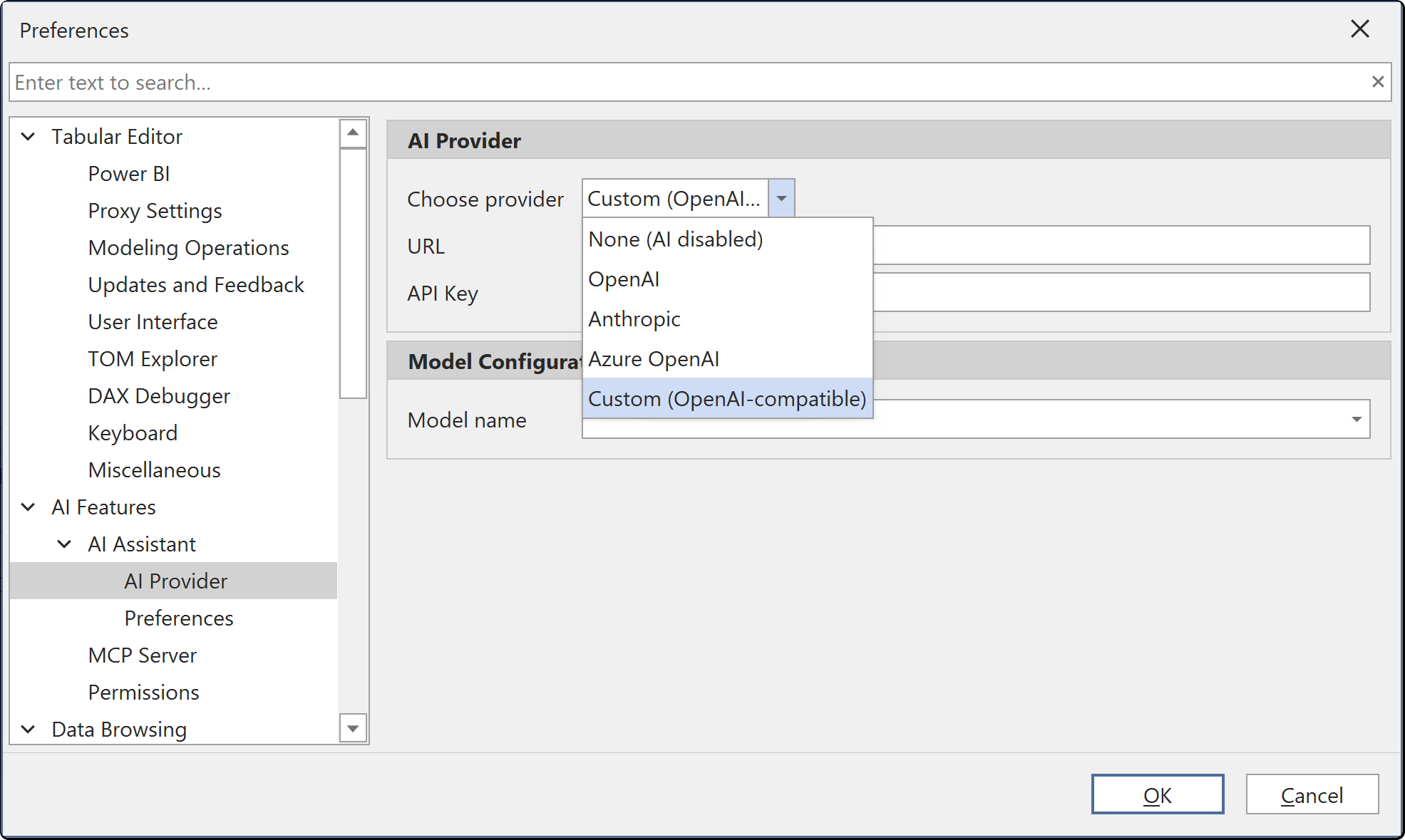Click the Choose provider selected value
This screenshot has width=1405, height=840.
pyautogui.click(x=674, y=198)
